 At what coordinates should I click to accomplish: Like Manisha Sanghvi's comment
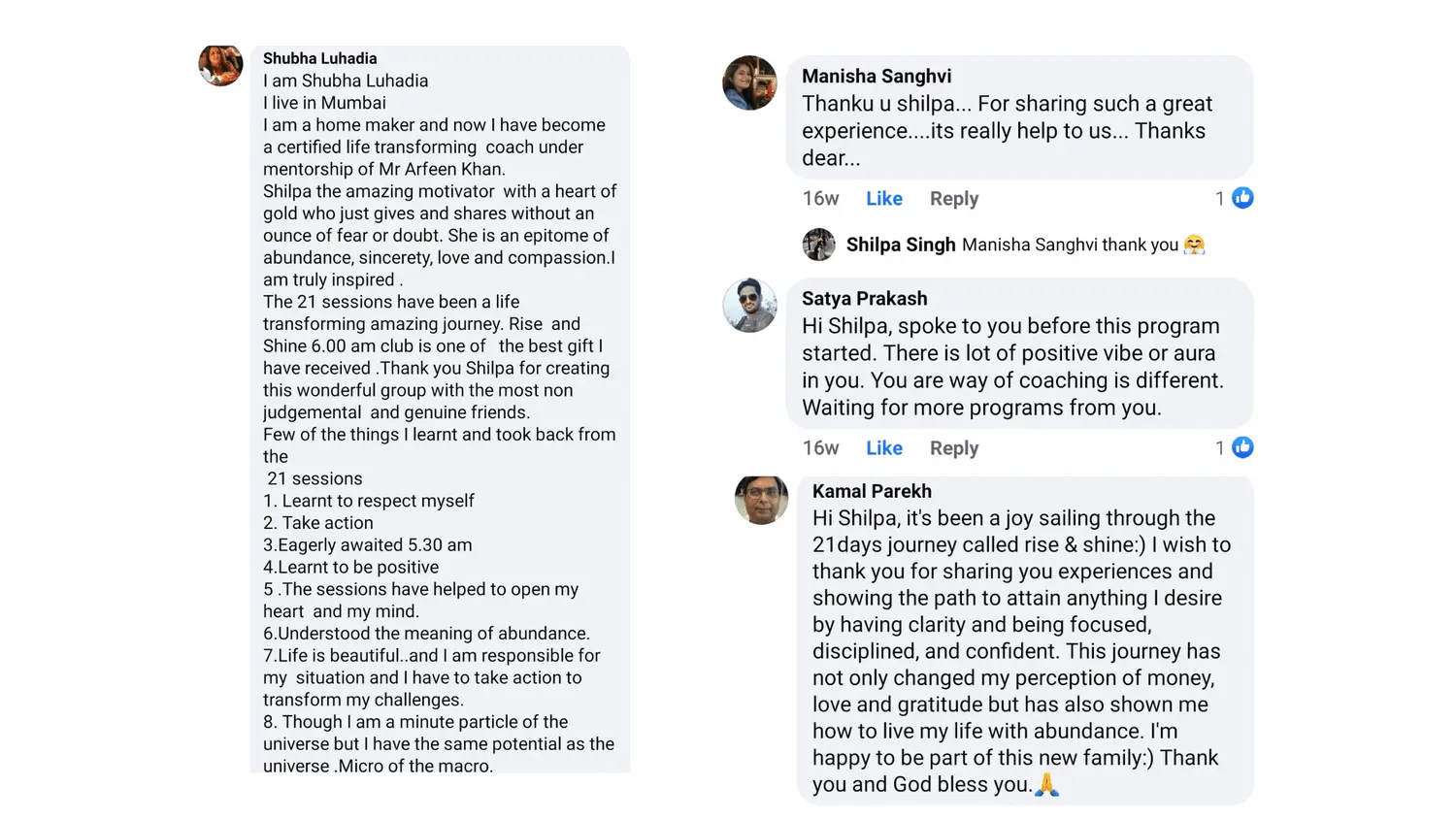point(884,198)
